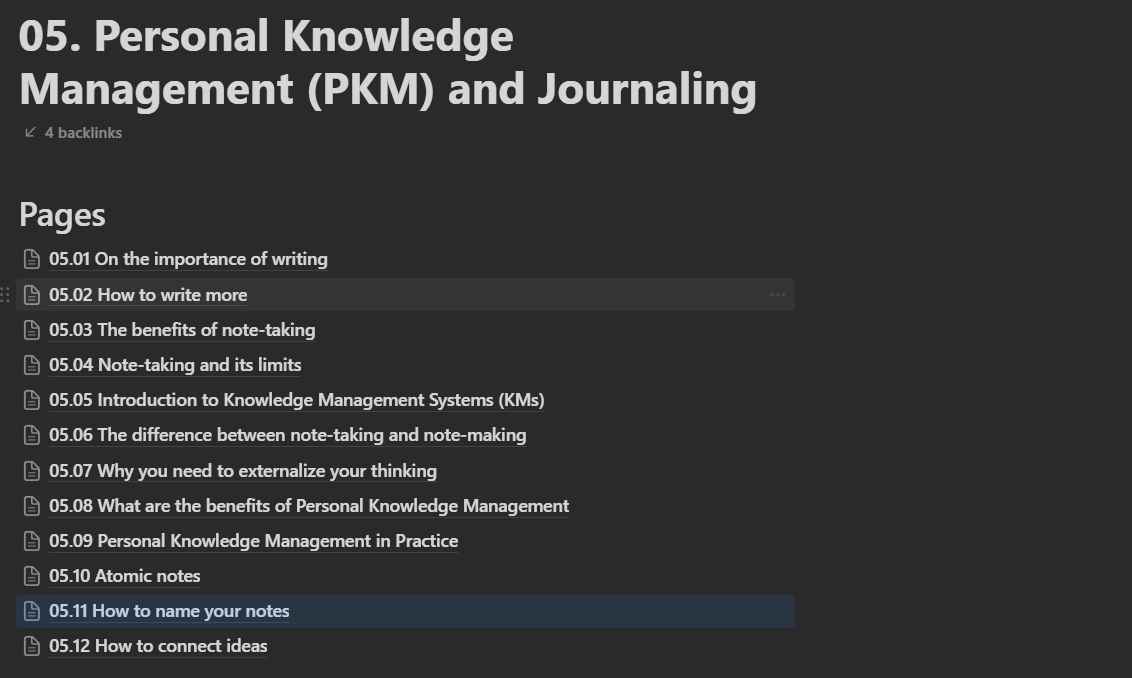Click the drag handle beside 05.02 How to write more
The image size is (1132, 678).
point(8,294)
